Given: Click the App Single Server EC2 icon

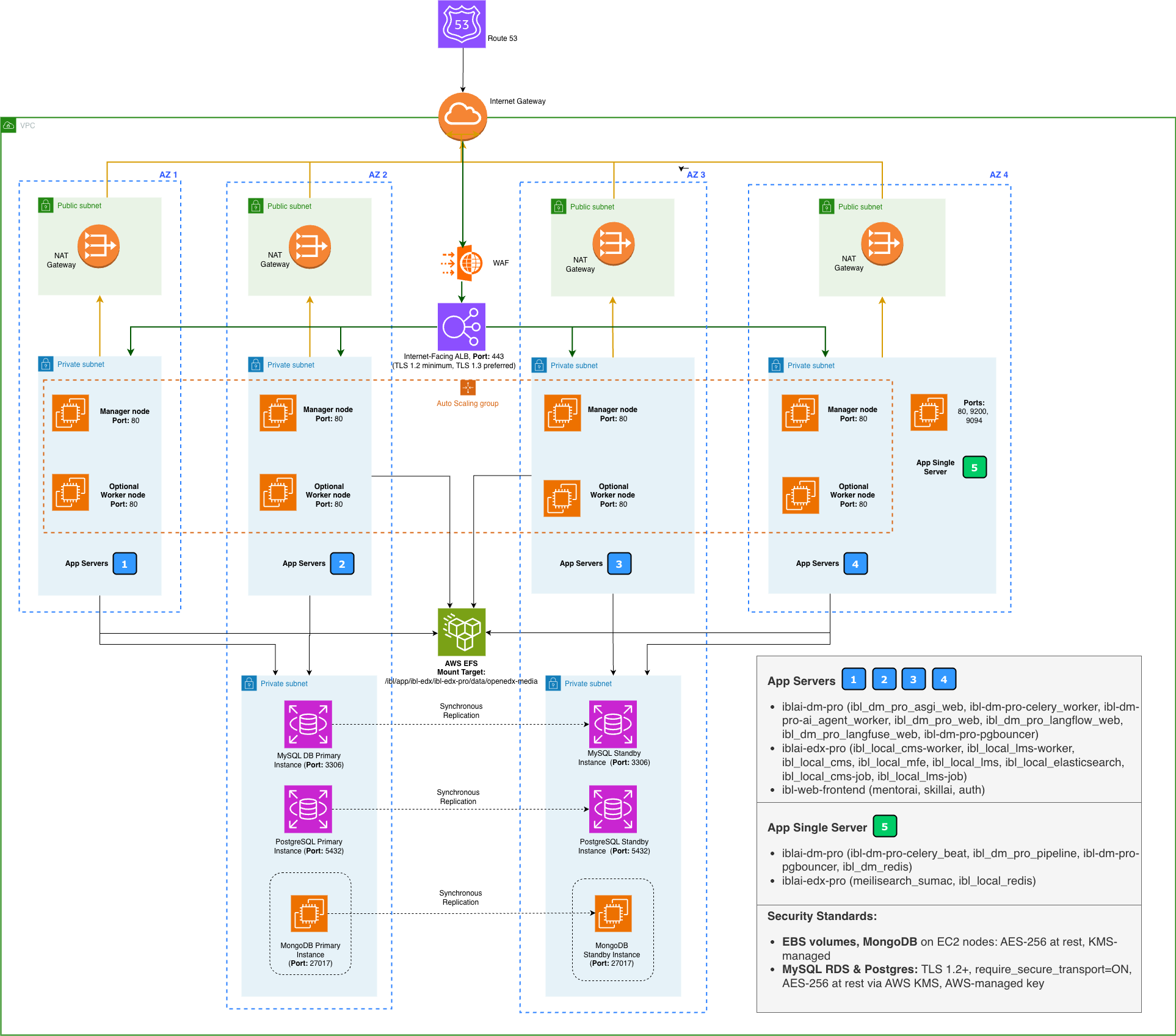Looking at the screenshot, I should tap(929, 413).
